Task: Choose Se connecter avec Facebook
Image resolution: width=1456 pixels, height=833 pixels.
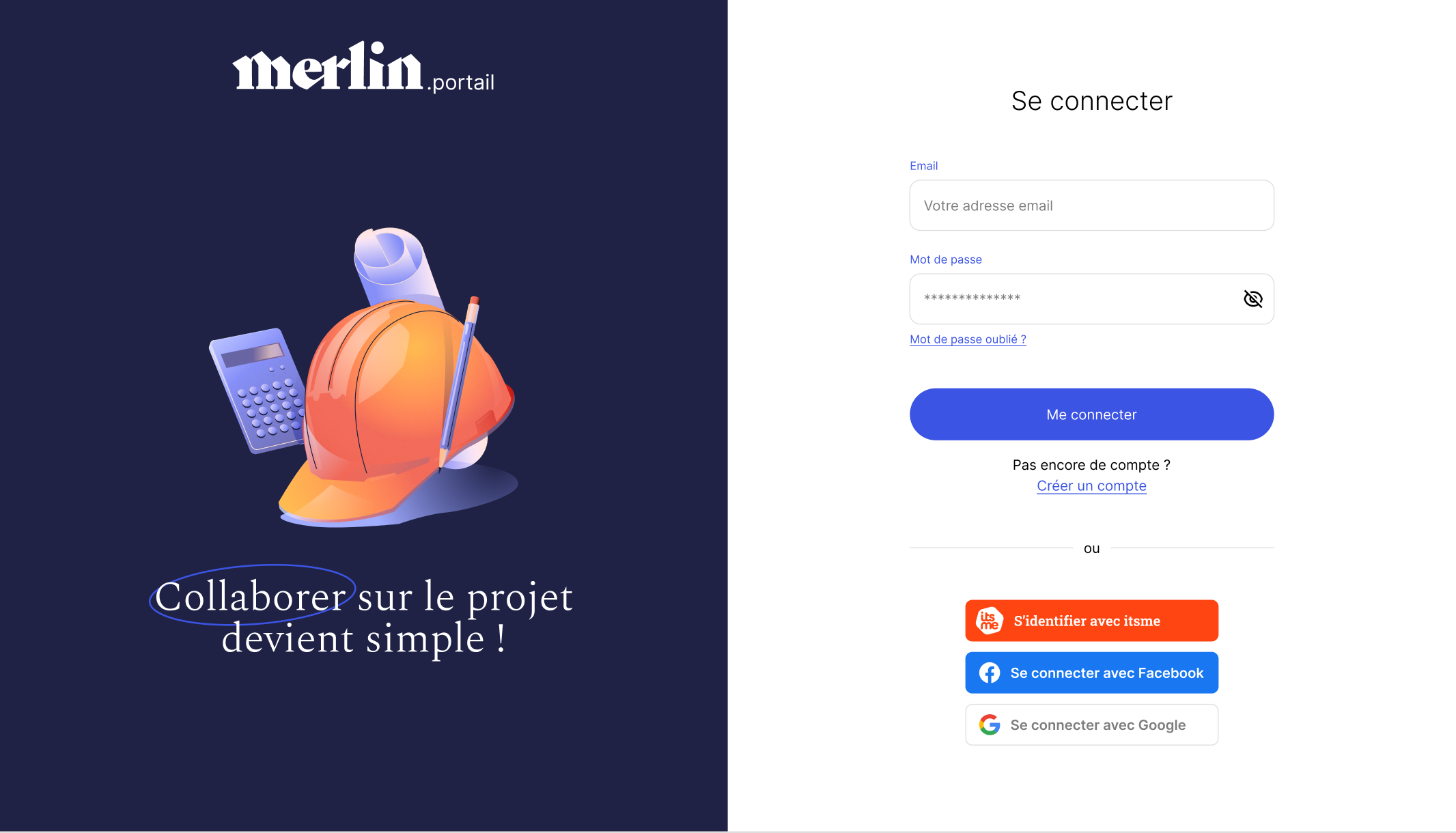Action: click(x=1091, y=673)
